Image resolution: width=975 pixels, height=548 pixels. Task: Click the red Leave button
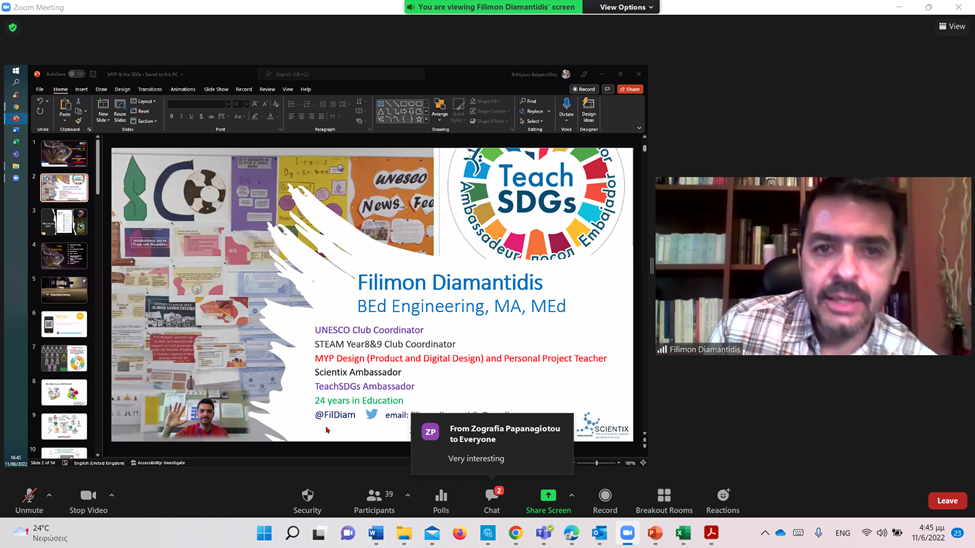[x=947, y=501]
